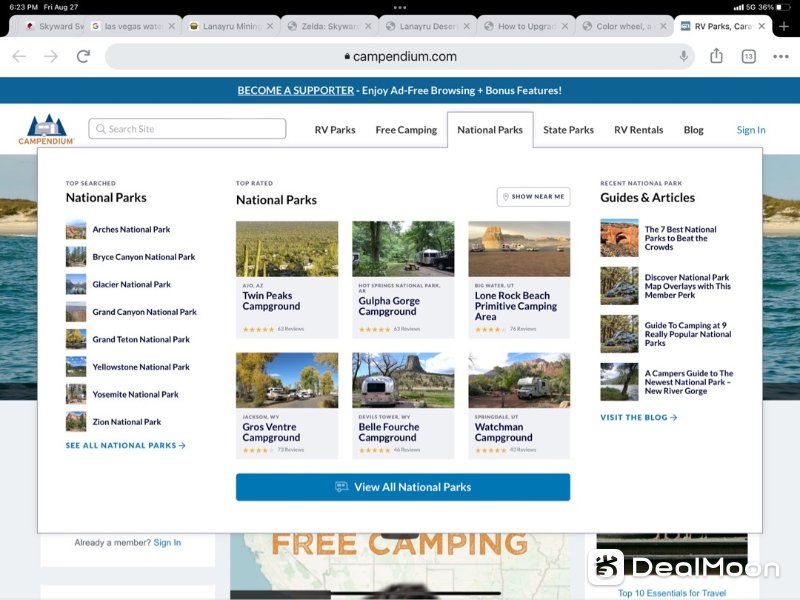Image resolution: width=800 pixels, height=600 pixels.
Task: Open Zion National Park link
Action: [127, 422]
